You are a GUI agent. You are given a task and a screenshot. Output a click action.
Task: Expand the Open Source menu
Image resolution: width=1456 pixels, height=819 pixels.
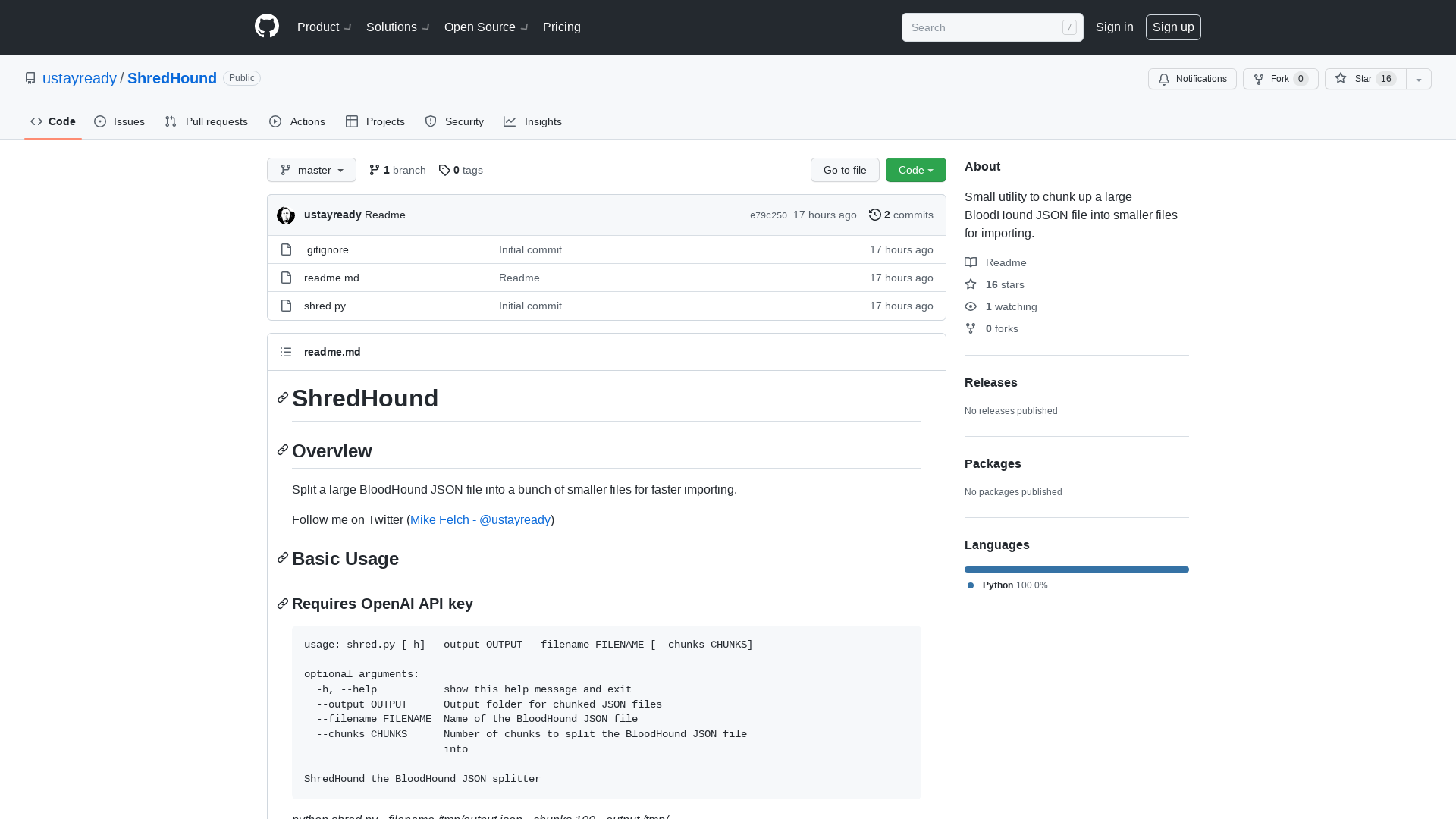point(486,27)
